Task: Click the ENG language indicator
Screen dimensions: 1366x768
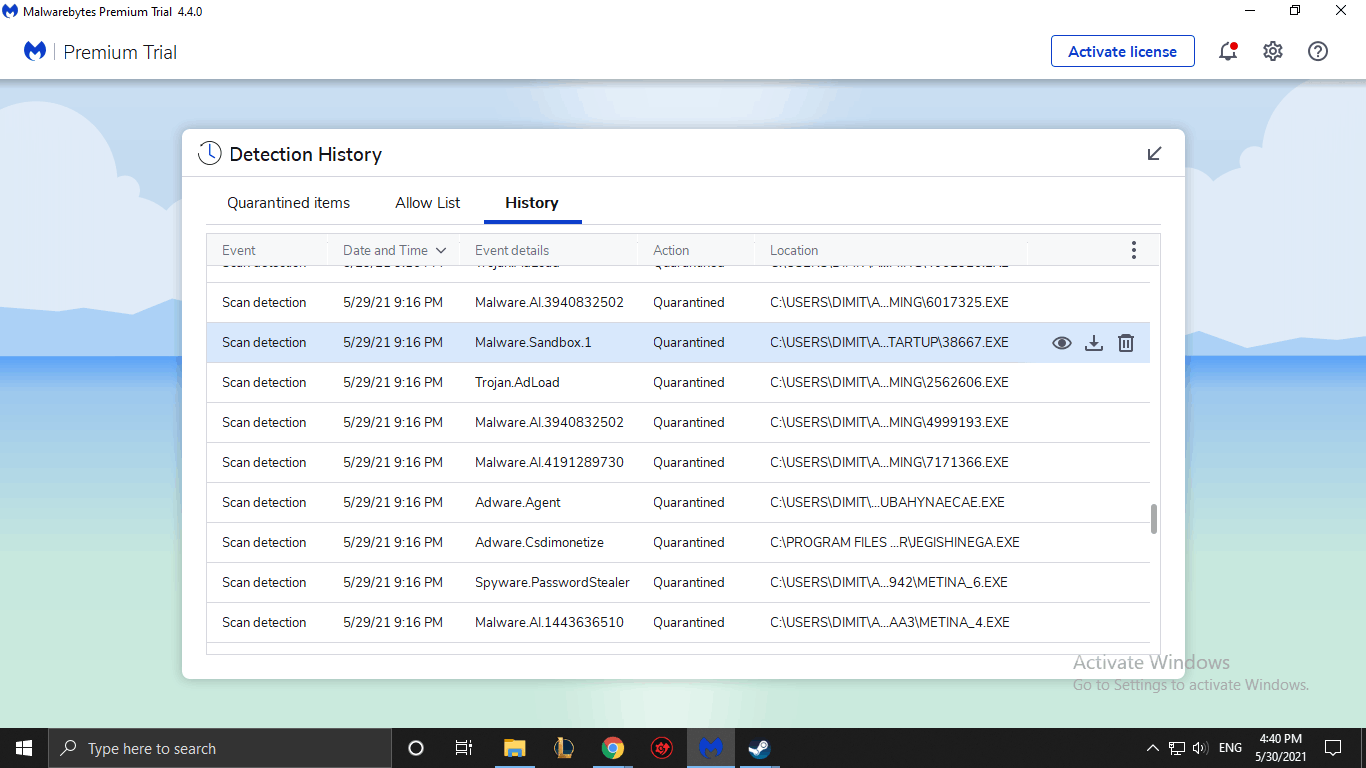Action: tap(1231, 748)
